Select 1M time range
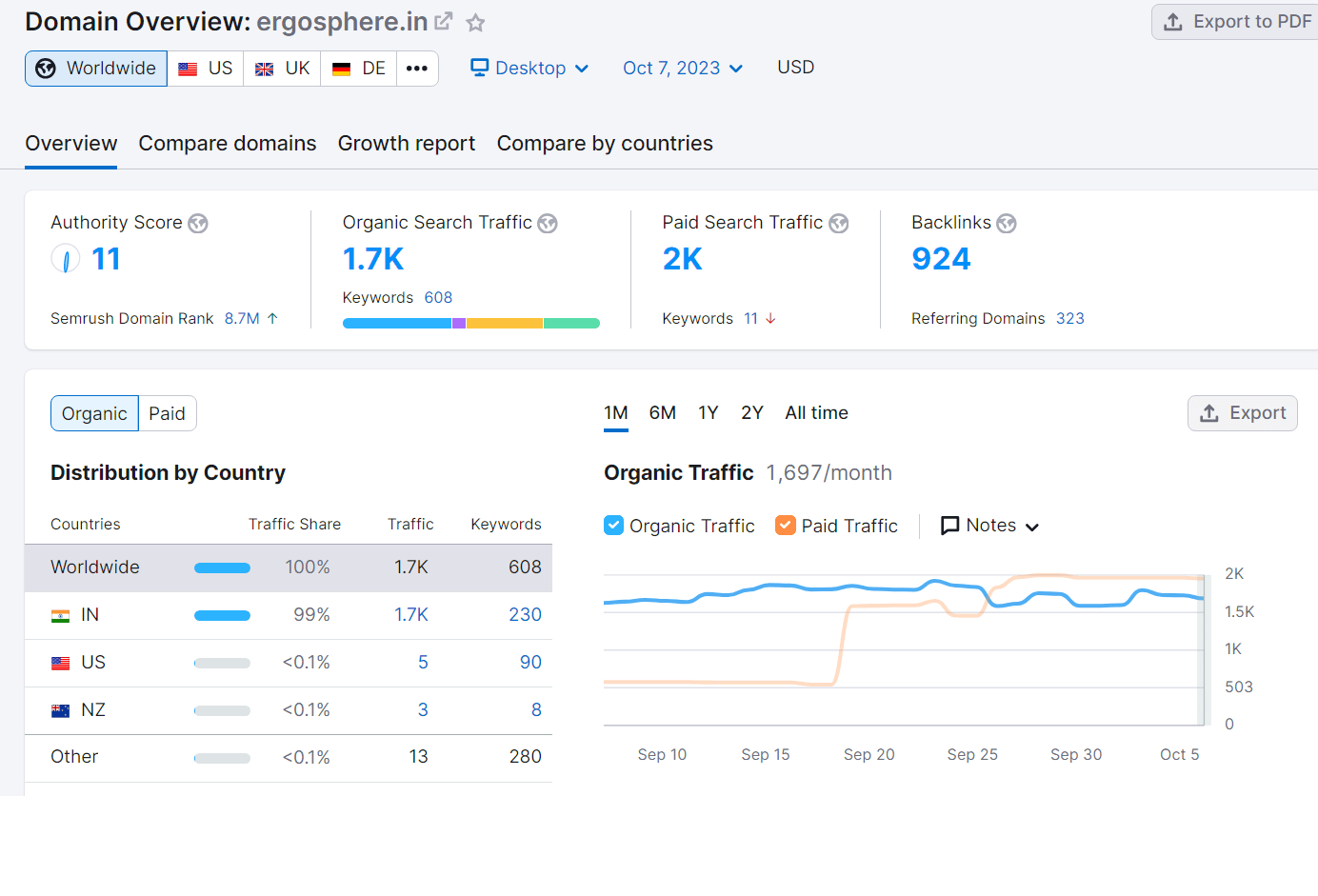The height and width of the screenshot is (896, 1318). pos(616,413)
